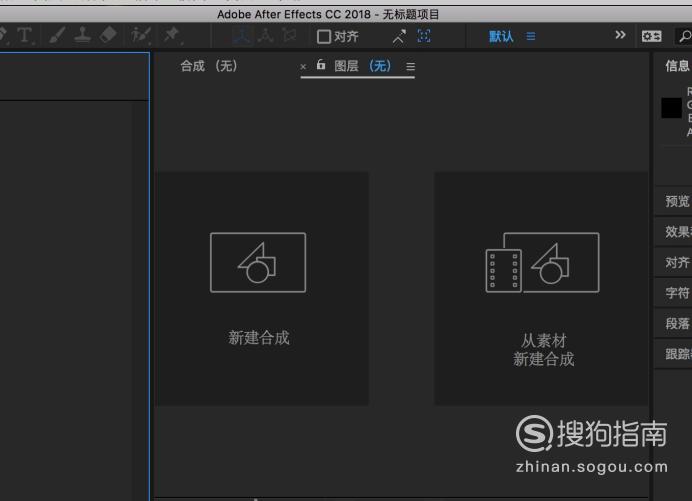Select the Puppet Pin tool
The image size is (692, 501).
(172, 35)
